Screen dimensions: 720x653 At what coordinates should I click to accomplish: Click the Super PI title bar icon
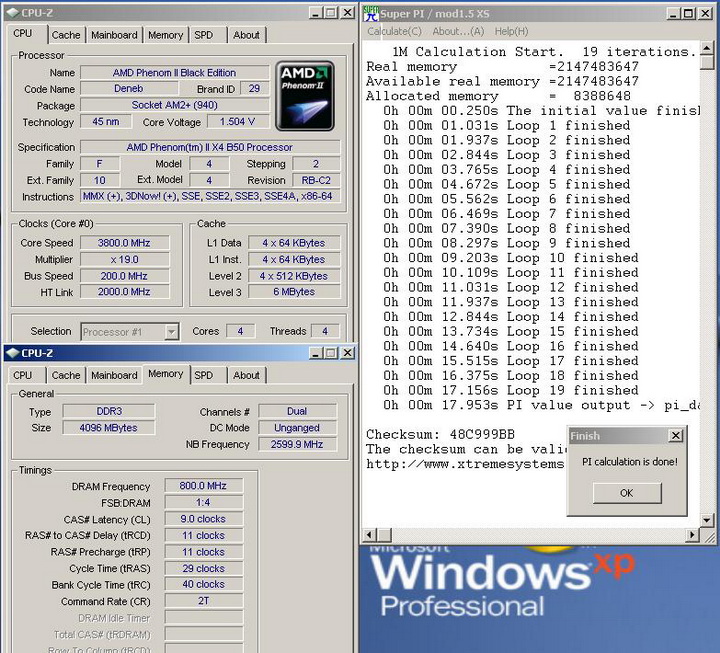tap(371, 13)
